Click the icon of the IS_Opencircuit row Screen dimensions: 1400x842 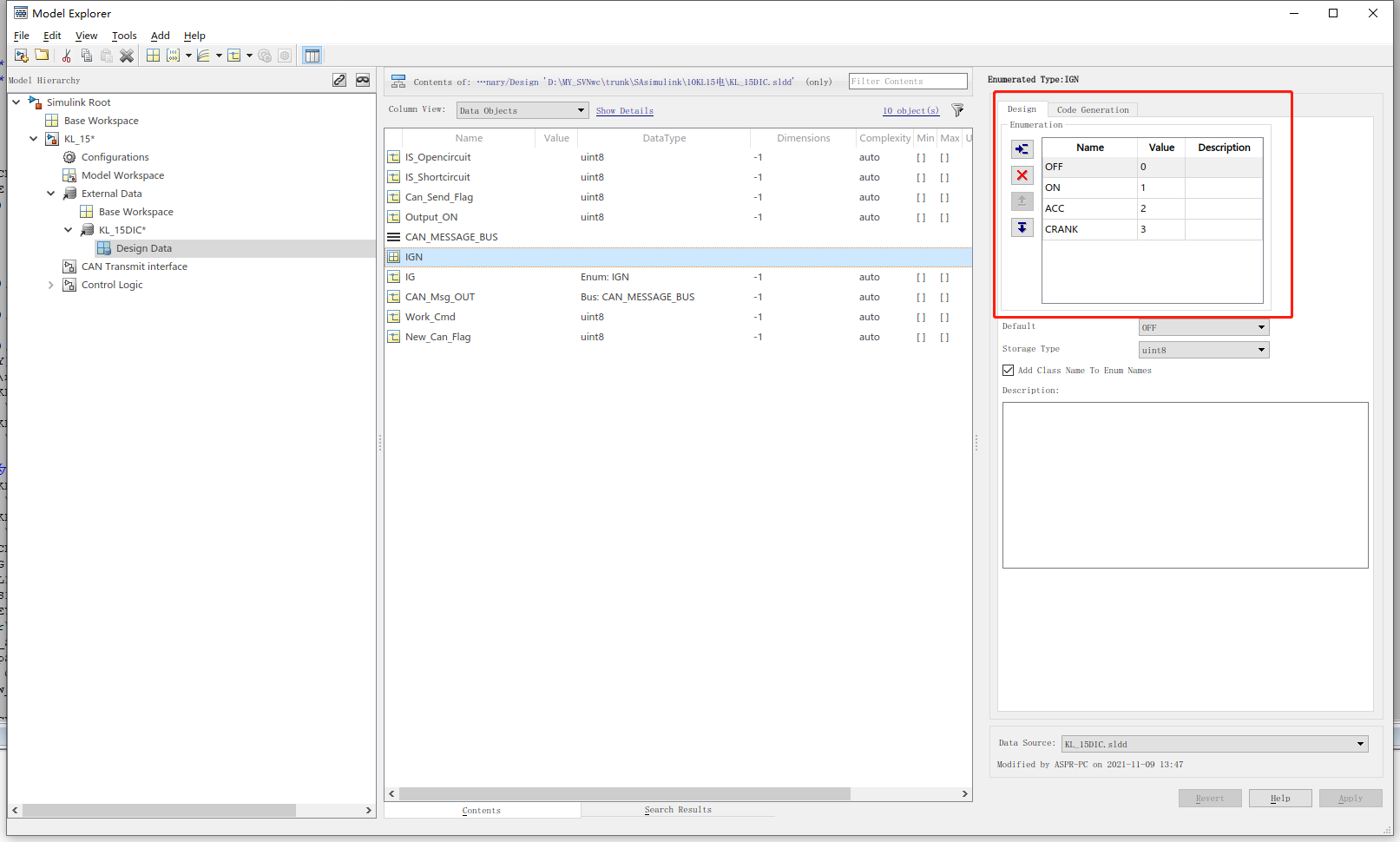point(394,157)
